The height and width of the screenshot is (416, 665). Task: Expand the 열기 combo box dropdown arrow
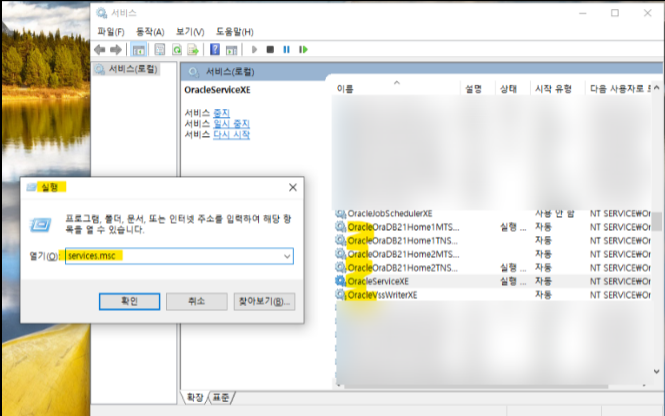pyautogui.click(x=287, y=256)
